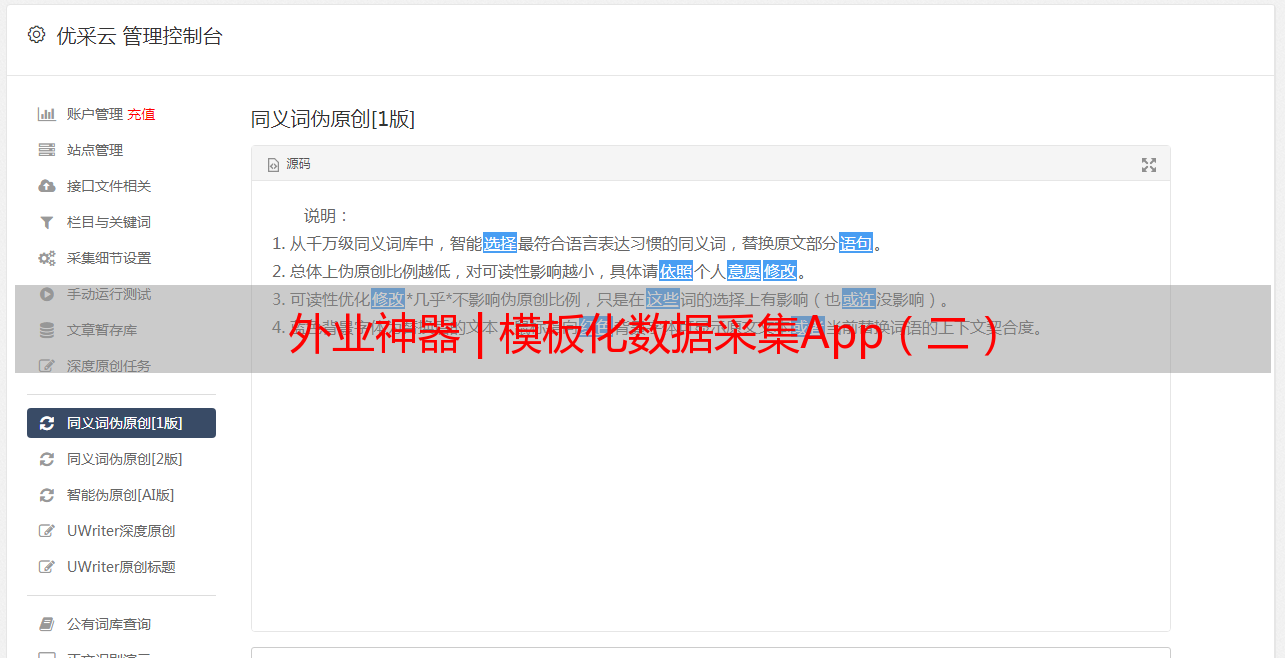Screen dimensions: 1285x658
Task: Click the book icon for 公有词库查询
Action: point(46,624)
